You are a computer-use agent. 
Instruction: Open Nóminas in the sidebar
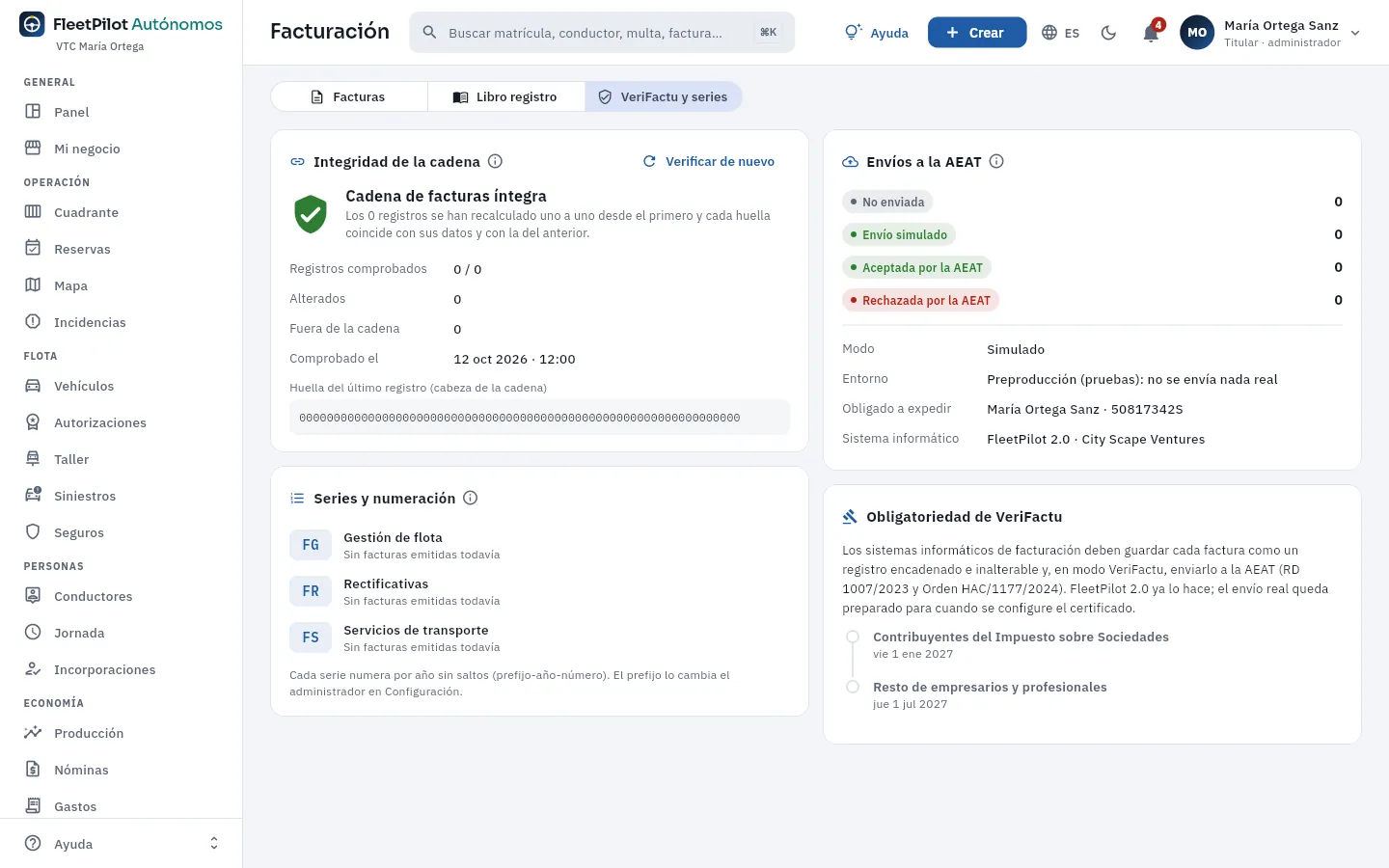[121, 770]
